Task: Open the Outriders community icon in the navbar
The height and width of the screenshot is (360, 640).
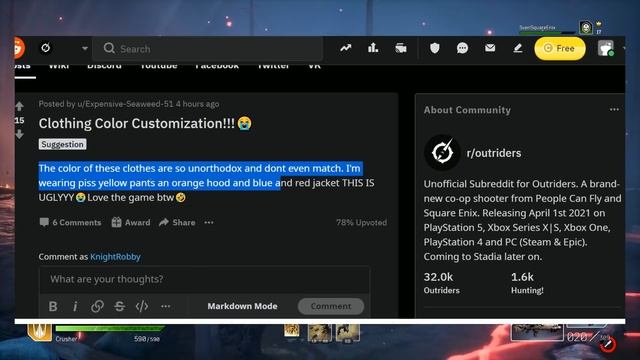Action: [x=46, y=48]
